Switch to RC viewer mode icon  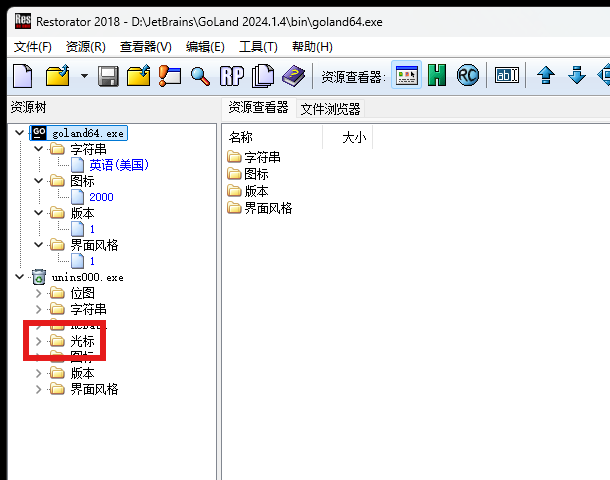coord(468,75)
